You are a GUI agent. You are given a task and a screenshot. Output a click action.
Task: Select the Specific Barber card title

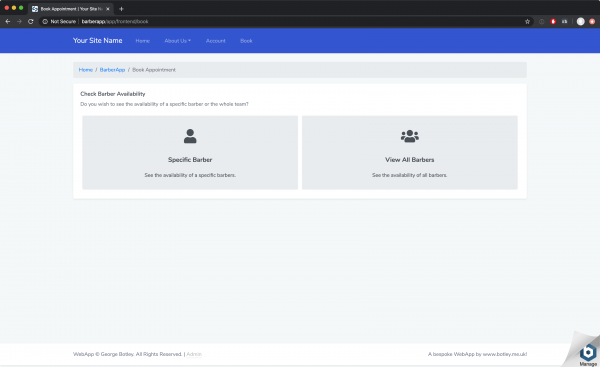point(190,160)
